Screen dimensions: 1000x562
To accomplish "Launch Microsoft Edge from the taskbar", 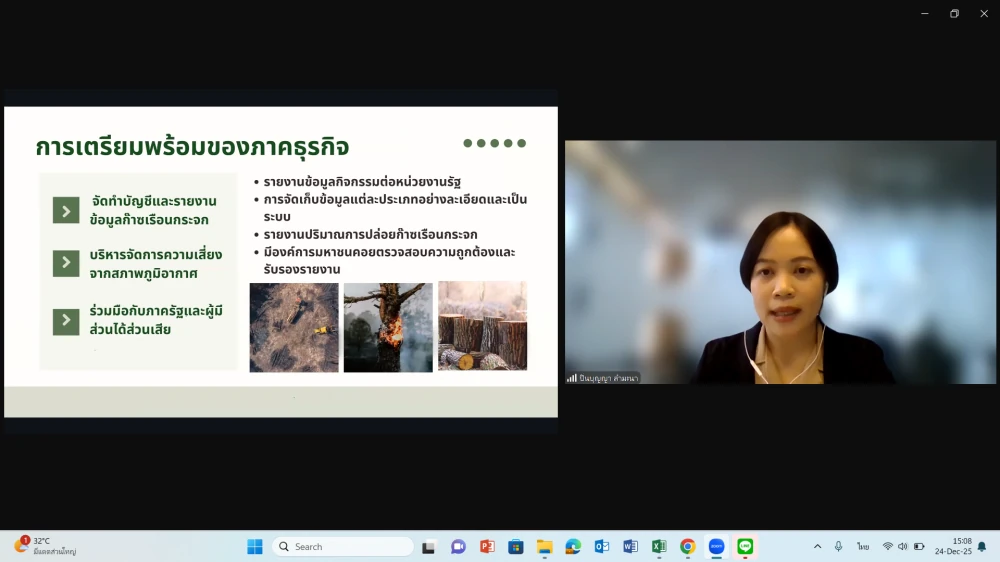I will point(573,547).
